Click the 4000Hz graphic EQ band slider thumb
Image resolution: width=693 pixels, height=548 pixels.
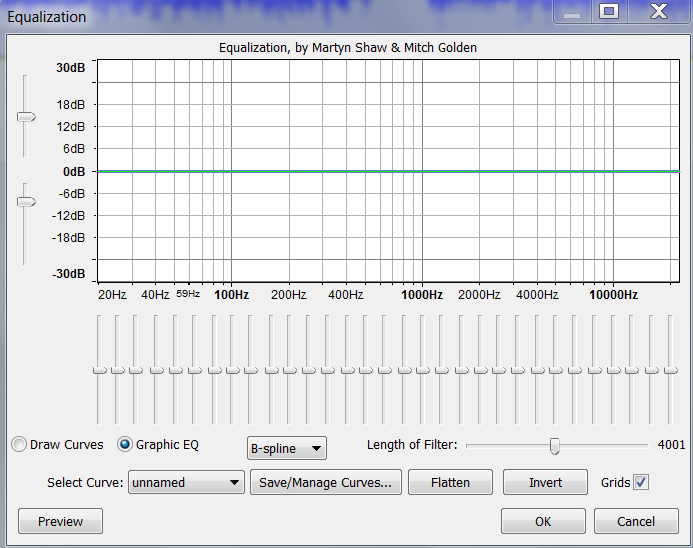[x=537, y=370]
